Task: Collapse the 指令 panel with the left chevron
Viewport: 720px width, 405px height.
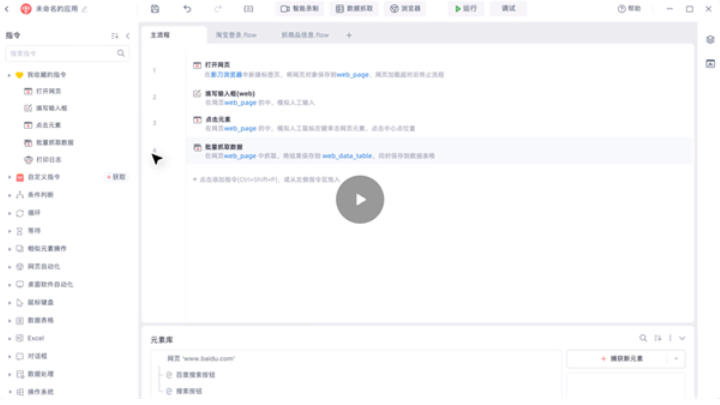Action: 127,35
